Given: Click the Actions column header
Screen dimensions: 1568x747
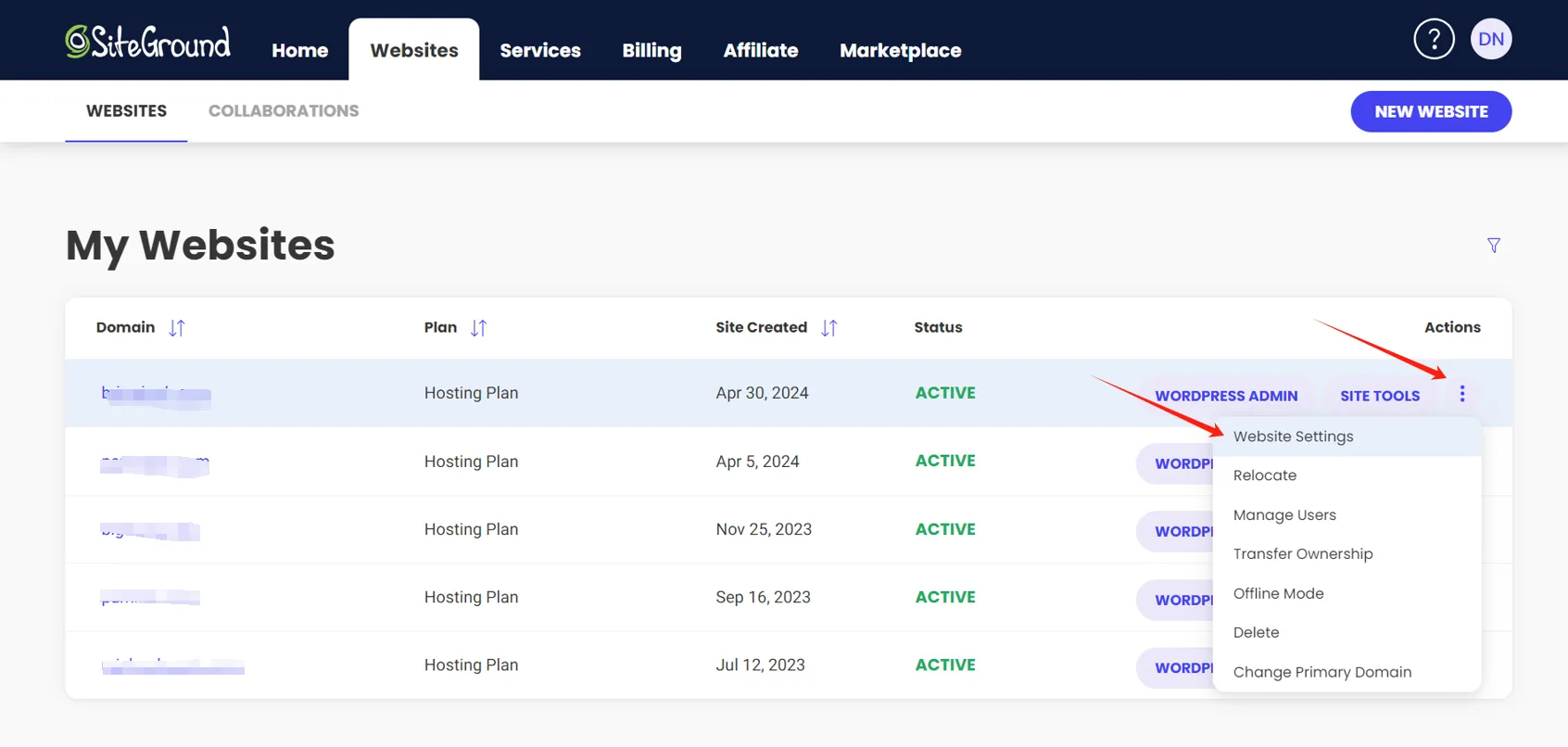Looking at the screenshot, I should pyautogui.click(x=1452, y=327).
